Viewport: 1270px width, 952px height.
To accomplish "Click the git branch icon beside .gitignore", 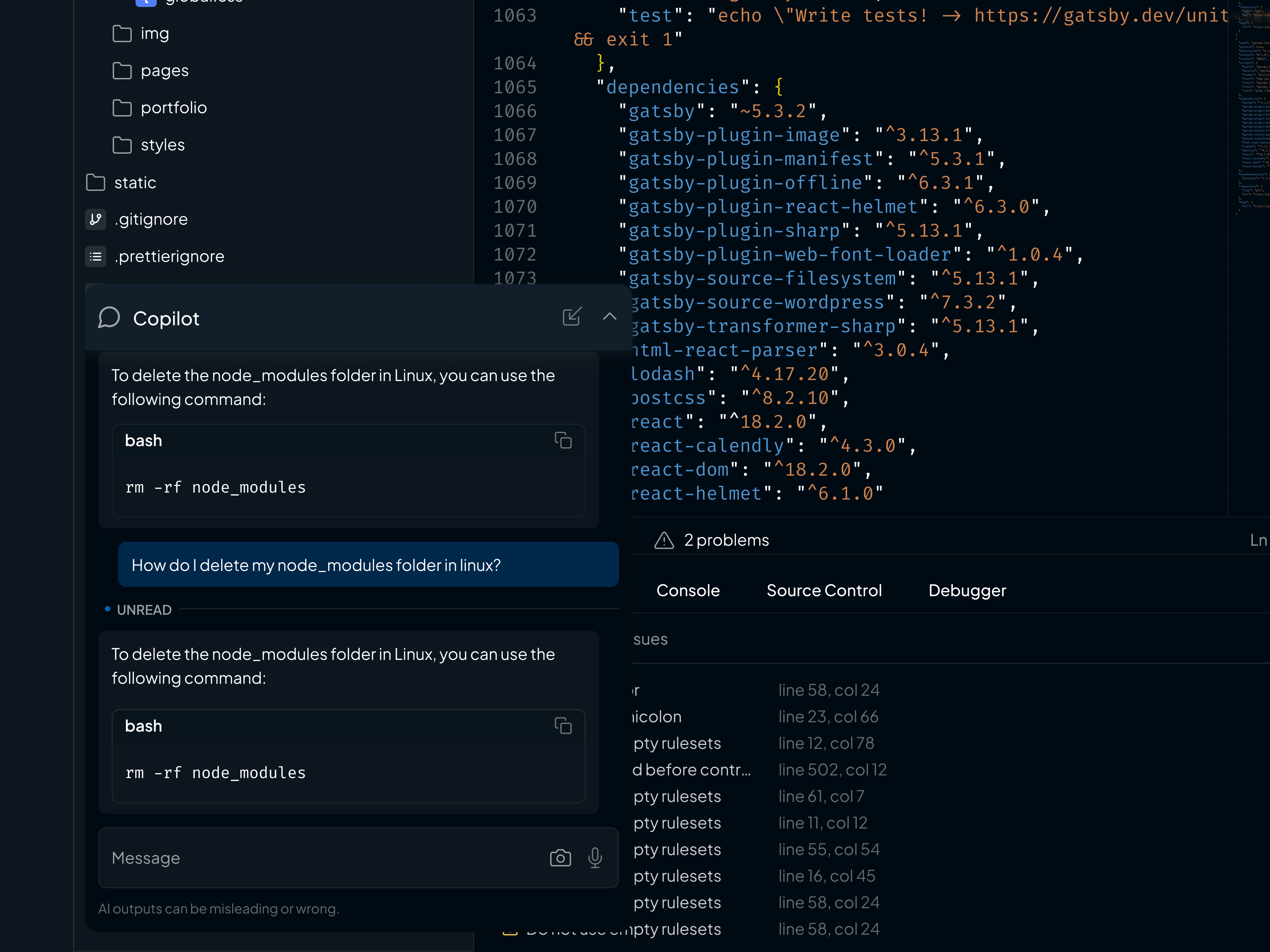I will tap(95, 219).
